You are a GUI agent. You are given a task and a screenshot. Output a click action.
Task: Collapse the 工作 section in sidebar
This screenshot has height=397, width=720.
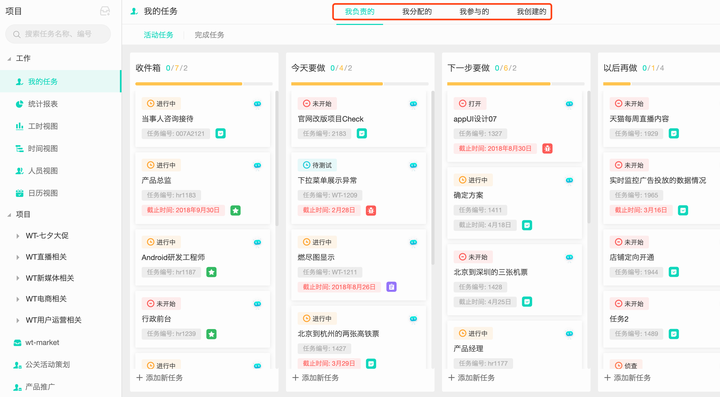pyautogui.click(x=9, y=59)
